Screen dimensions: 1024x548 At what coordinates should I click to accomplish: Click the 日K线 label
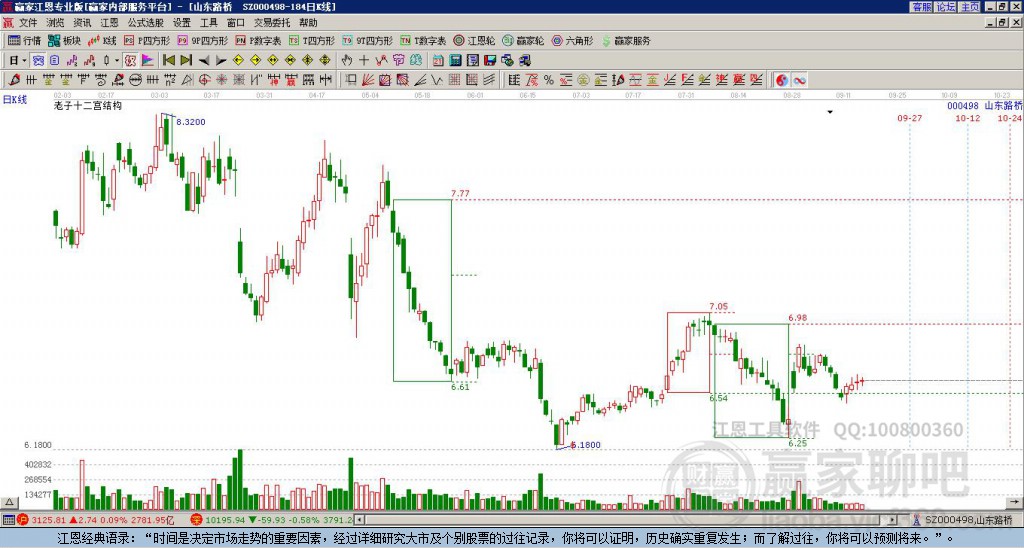[14, 100]
